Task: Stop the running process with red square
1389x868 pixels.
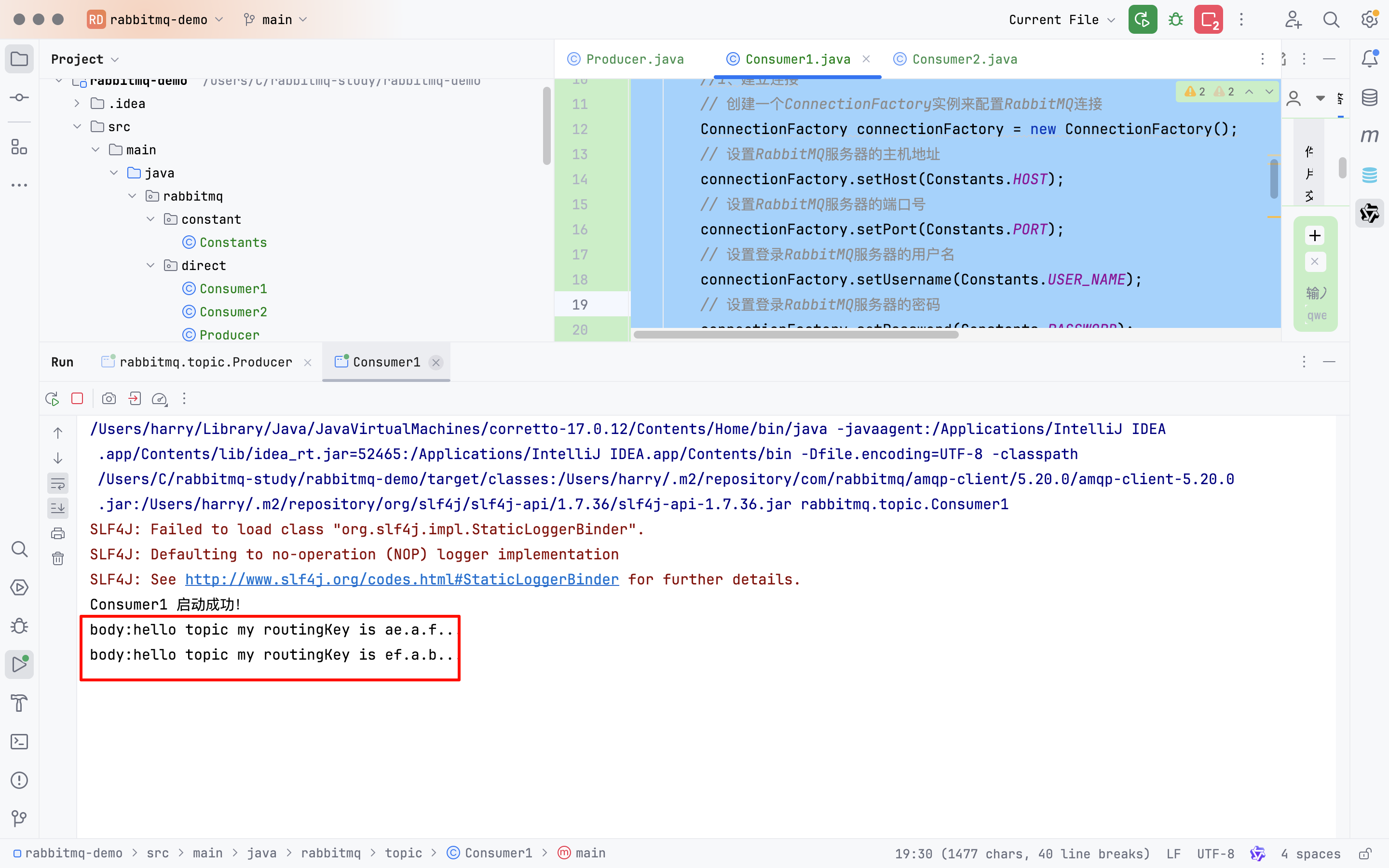Action: pyautogui.click(x=78, y=398)
